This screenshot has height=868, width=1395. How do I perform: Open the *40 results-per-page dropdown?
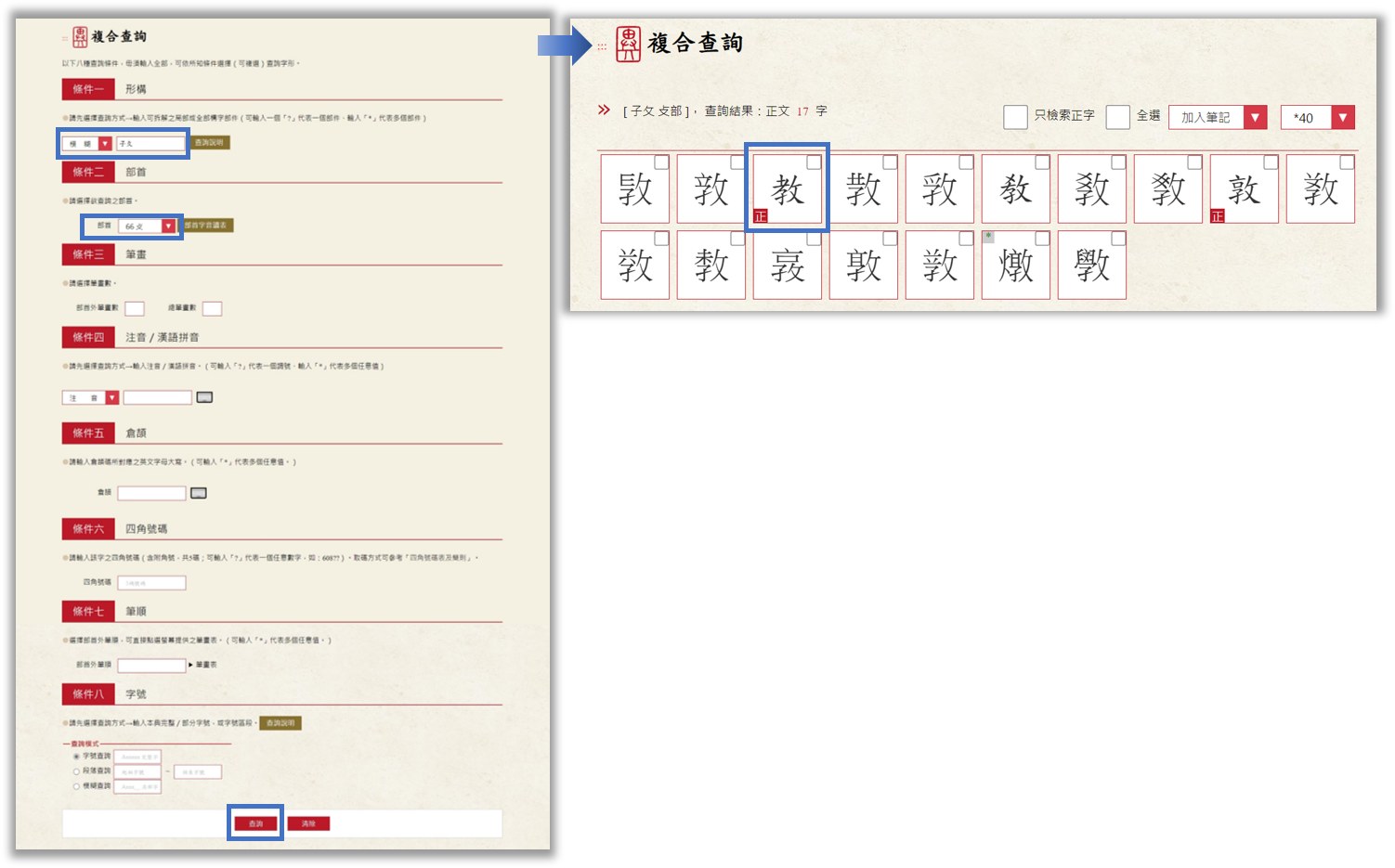1317,117
